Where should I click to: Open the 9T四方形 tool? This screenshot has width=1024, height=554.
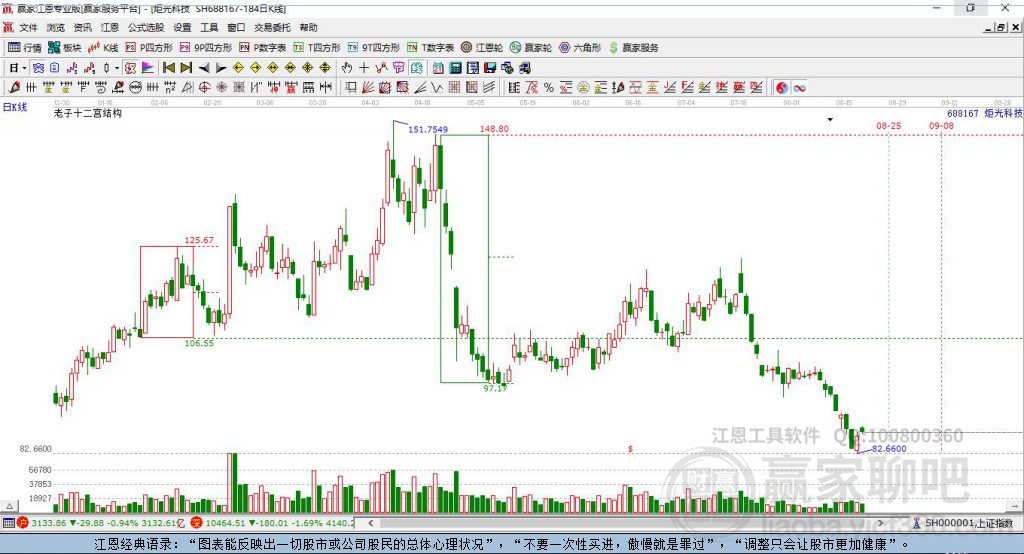(x=374, y=48)
